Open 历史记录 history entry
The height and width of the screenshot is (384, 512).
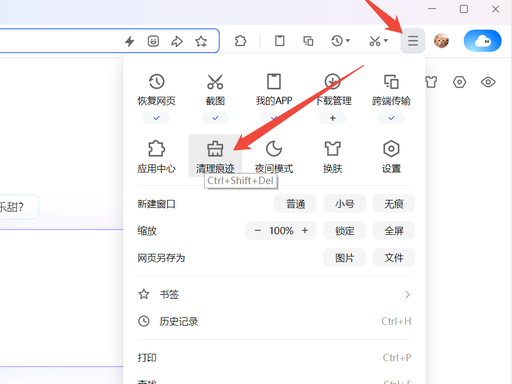pos(274,321)
